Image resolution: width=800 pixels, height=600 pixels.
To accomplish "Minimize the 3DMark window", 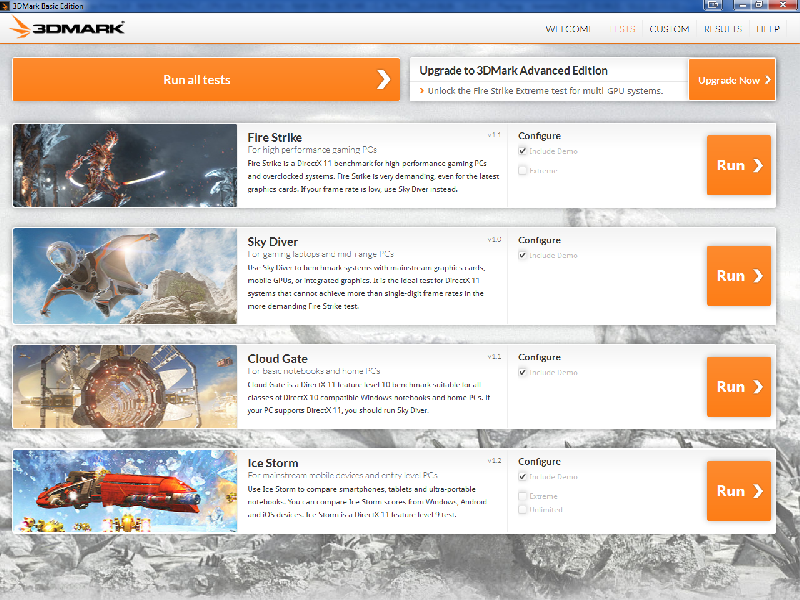I will (743, 5).
